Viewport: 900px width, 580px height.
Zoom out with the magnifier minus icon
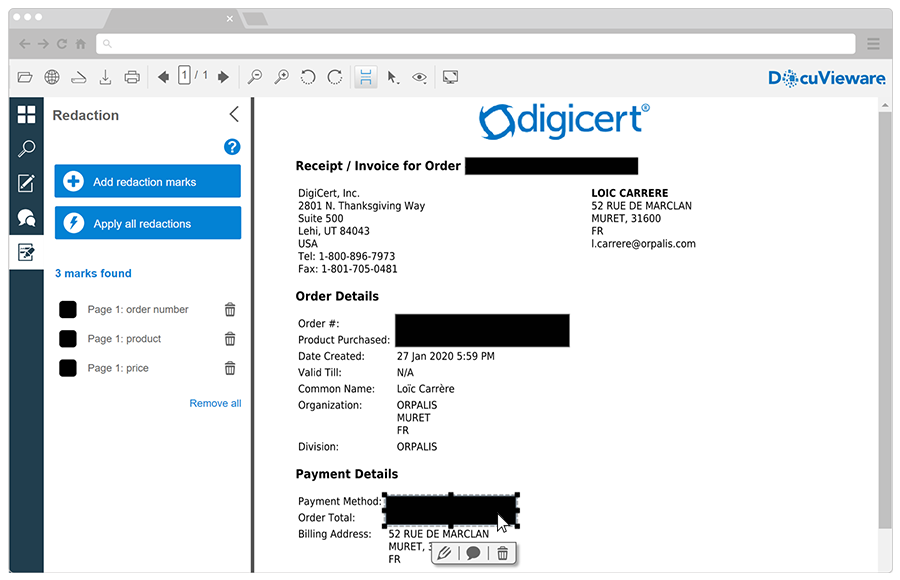click(x=254, y=77)
